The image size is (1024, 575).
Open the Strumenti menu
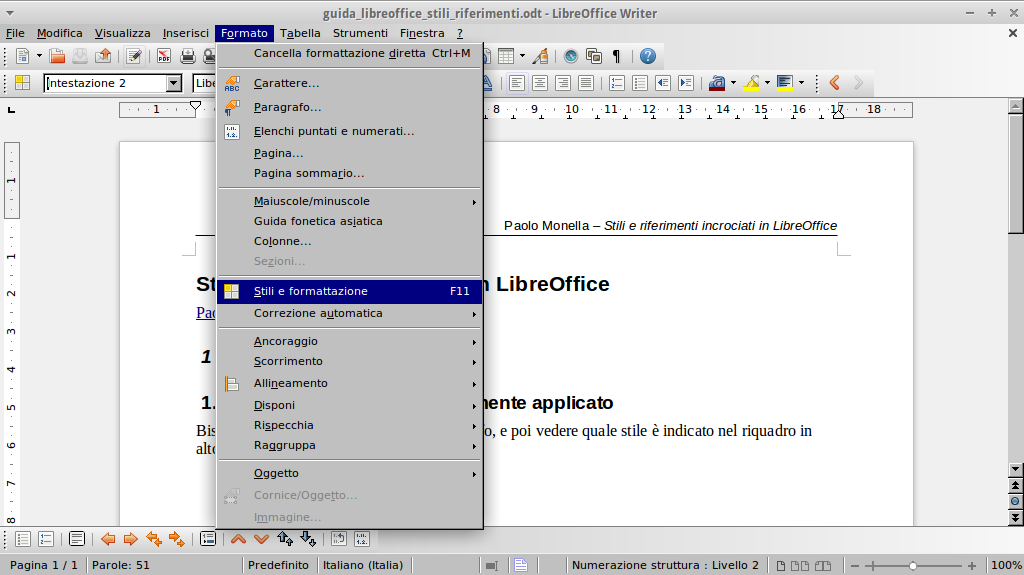tap(360, 33)
